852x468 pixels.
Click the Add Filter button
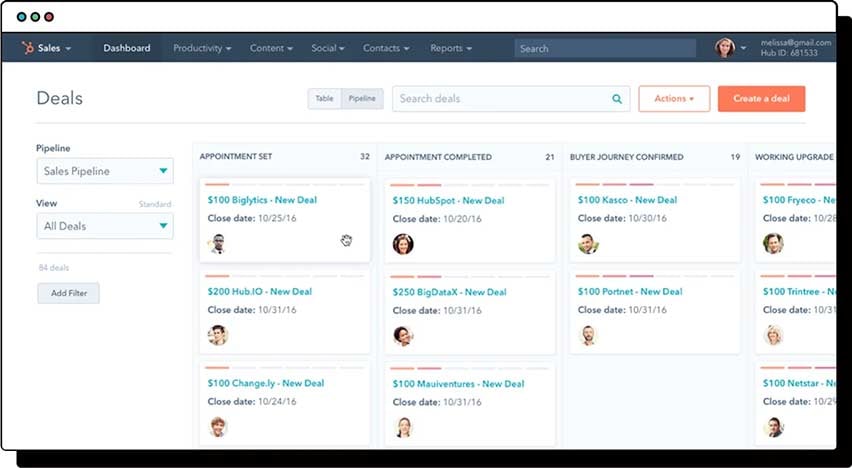pos(68,293)
